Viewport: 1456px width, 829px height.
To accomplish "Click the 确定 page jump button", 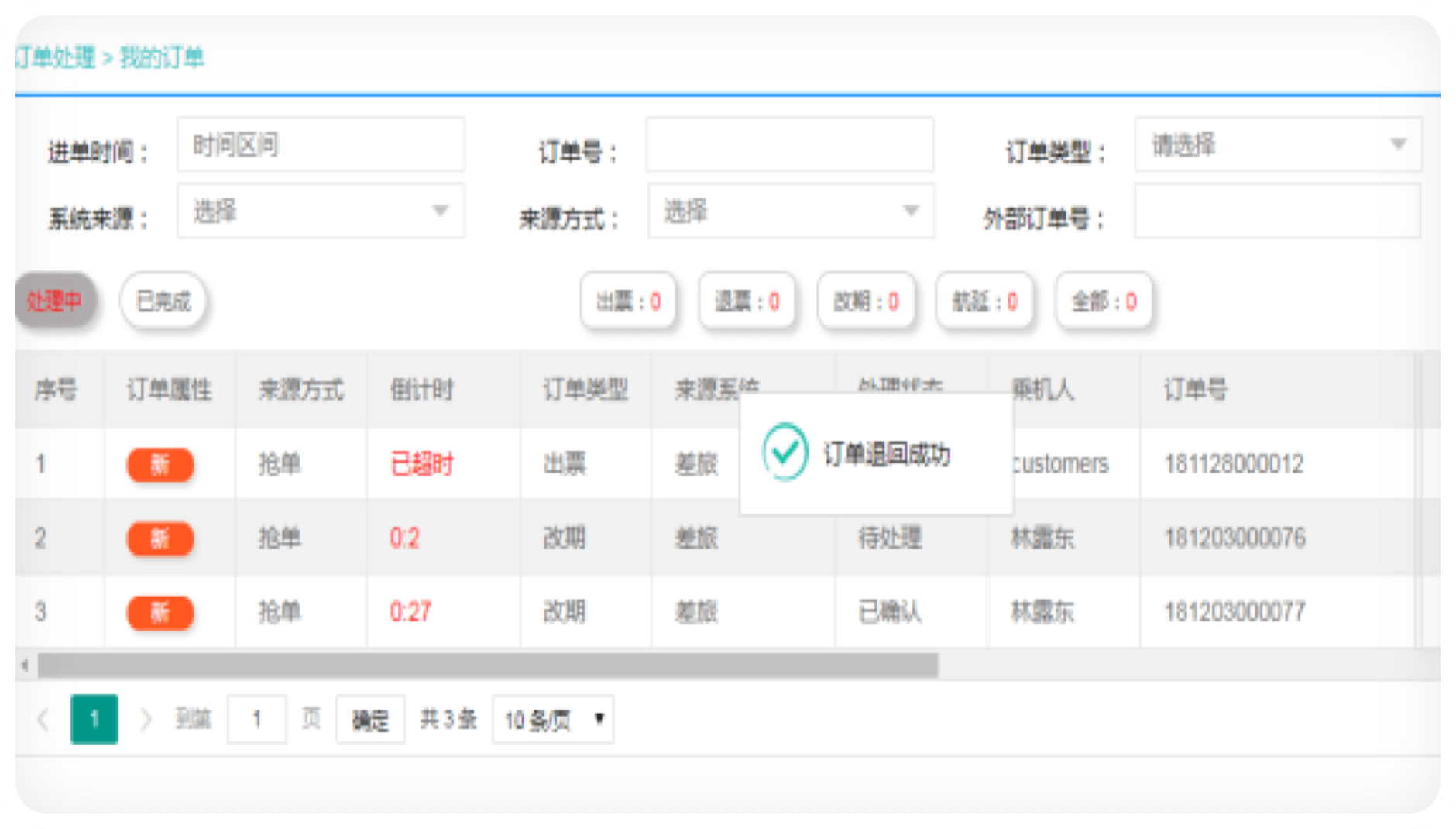I will coord(370,721).
